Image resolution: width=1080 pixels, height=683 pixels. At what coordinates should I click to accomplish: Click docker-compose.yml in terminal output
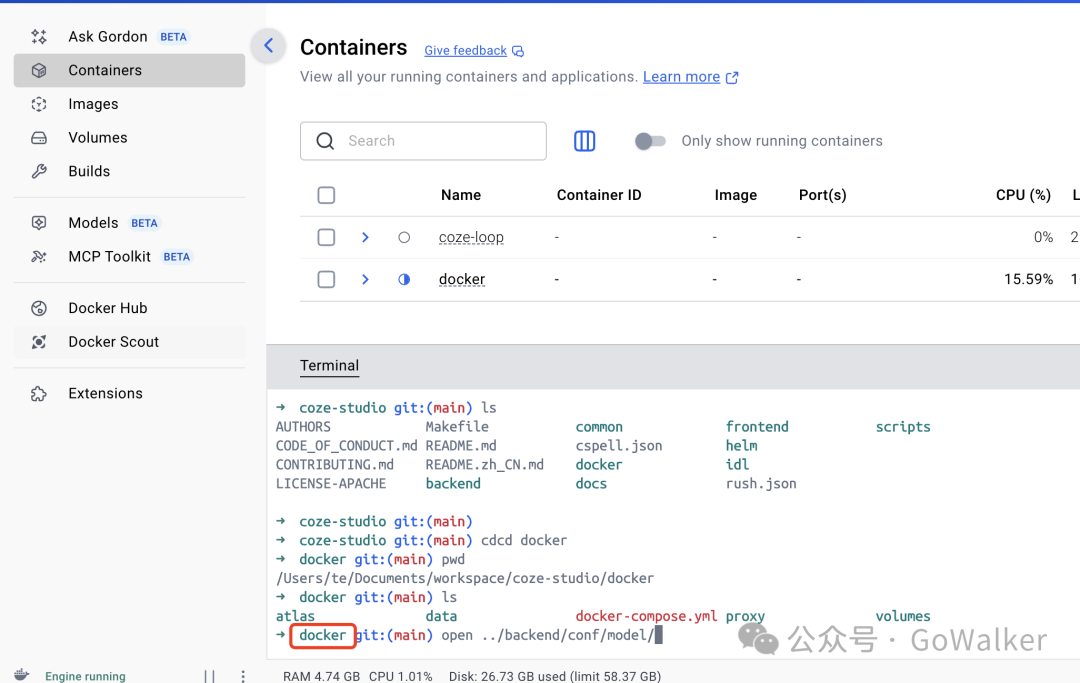[x=646, y=616]
